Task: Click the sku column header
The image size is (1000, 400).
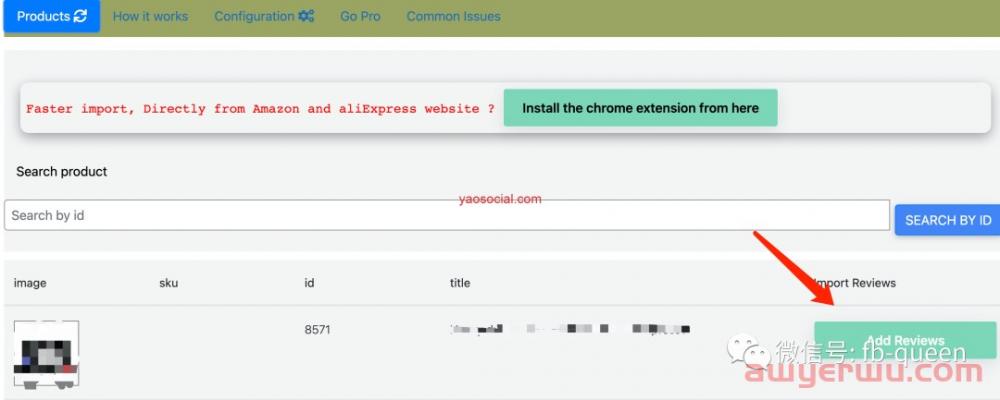Action: click(x=170, y=283)
